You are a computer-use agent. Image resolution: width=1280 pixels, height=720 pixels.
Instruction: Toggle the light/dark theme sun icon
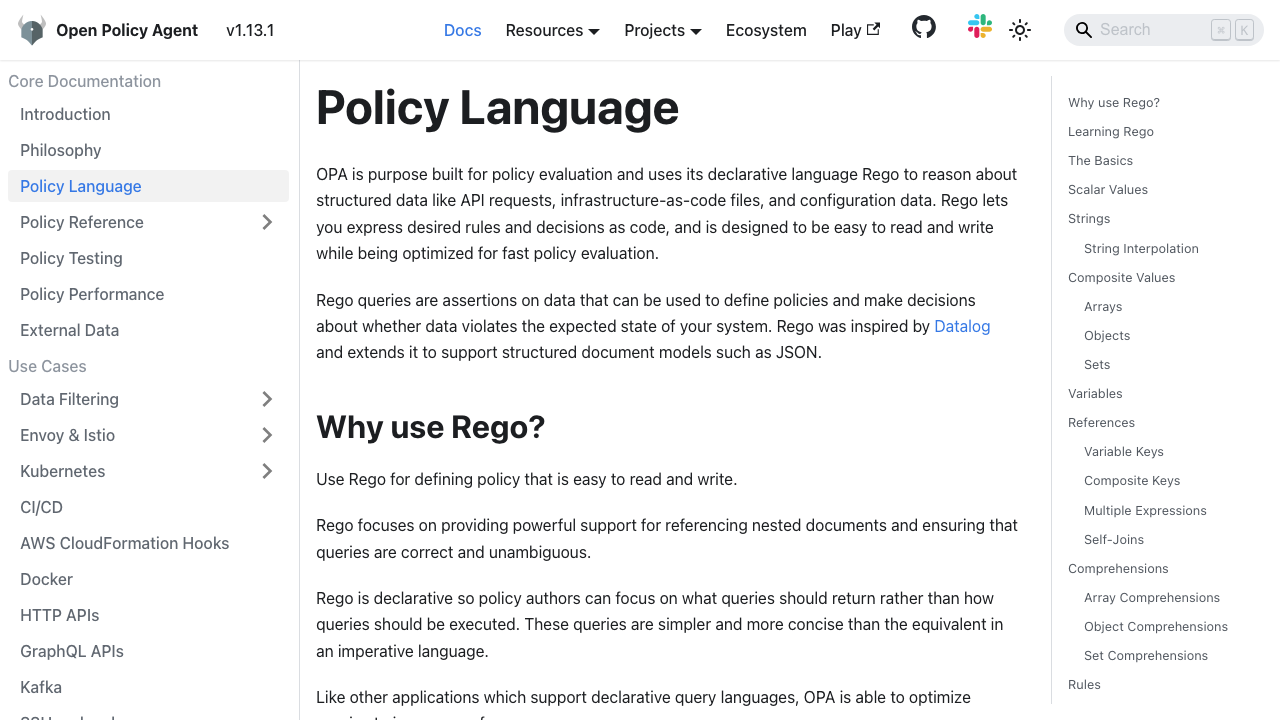coord(1020,30)
